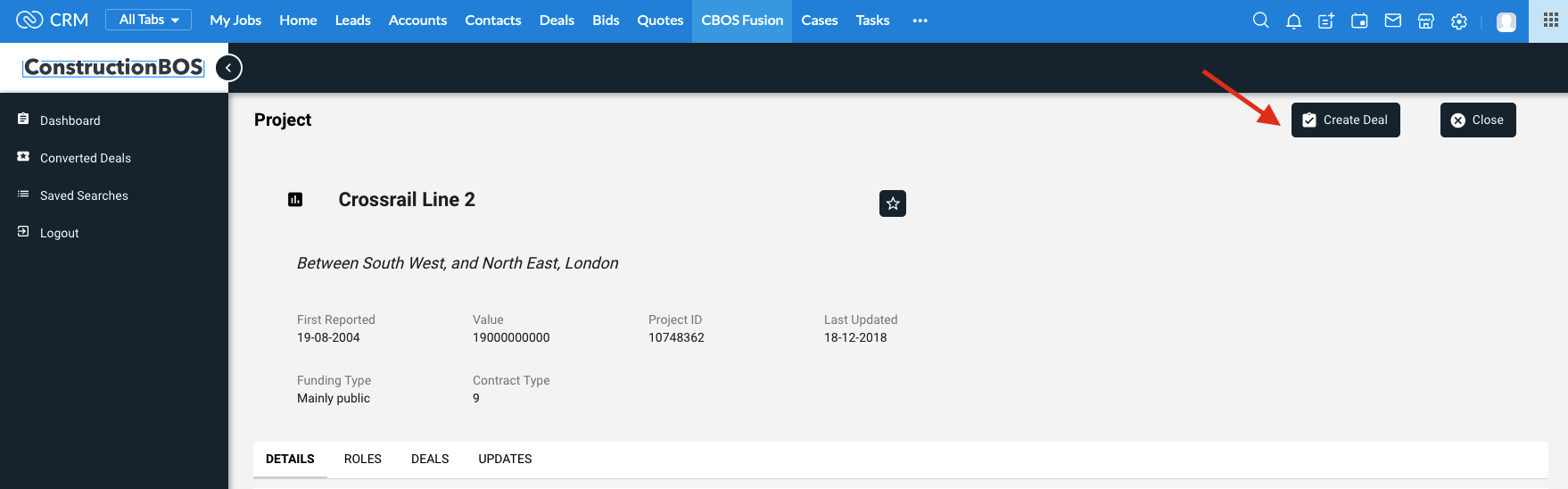The image size is (1568, 489).
Task: Show more modules via ellipsis
Action: tap(920, 21)
